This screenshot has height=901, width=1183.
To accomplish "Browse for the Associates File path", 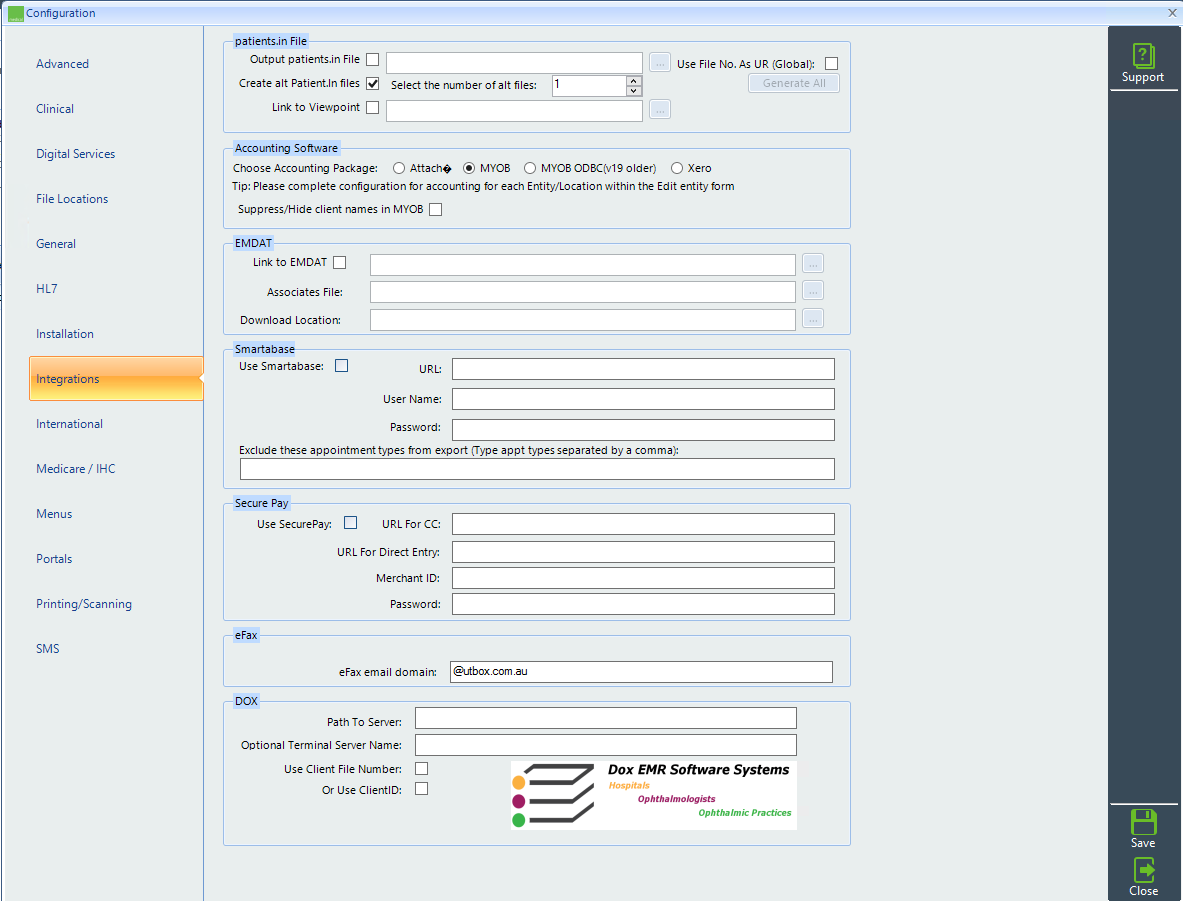I will click(813, 291).
